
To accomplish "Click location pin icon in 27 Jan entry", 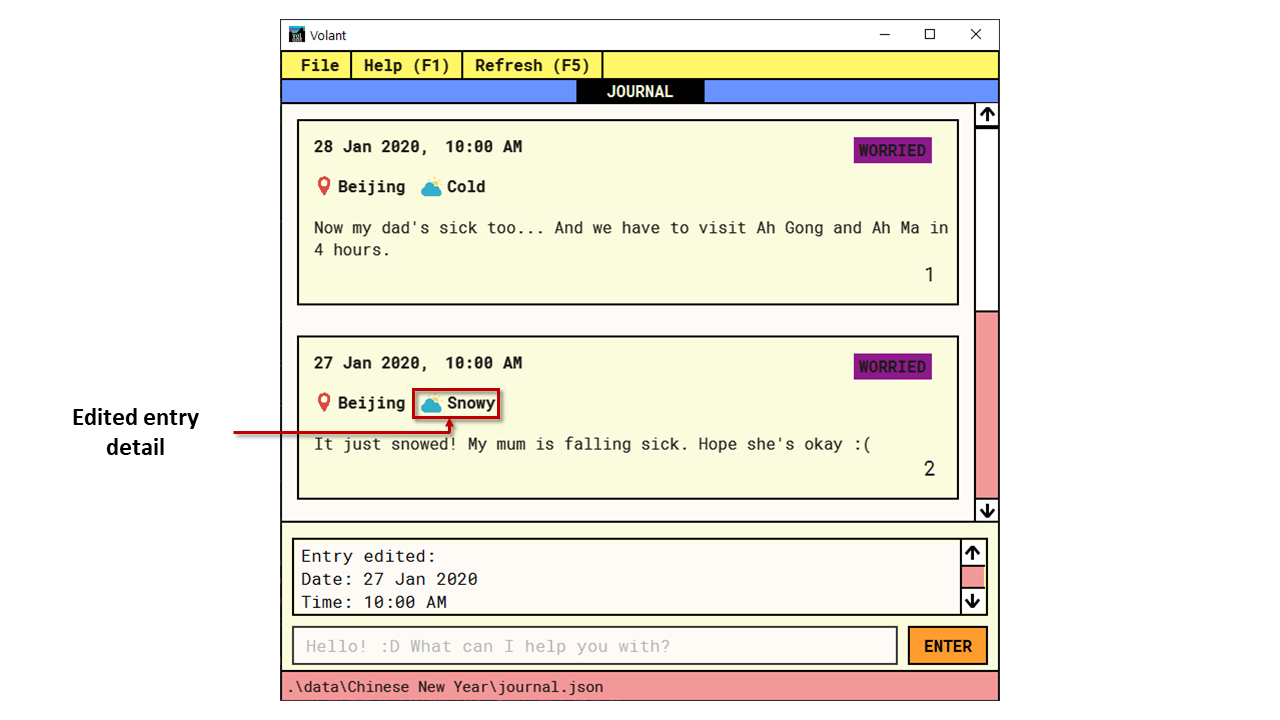I will click(323, 402).
